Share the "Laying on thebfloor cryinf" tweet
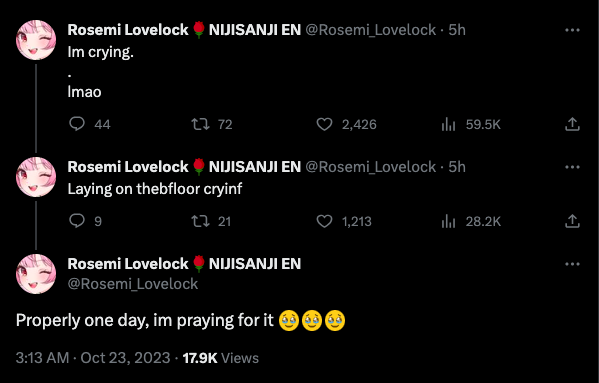Image resolution: width=599 pixels, height=383 pixels. point(572,221)
